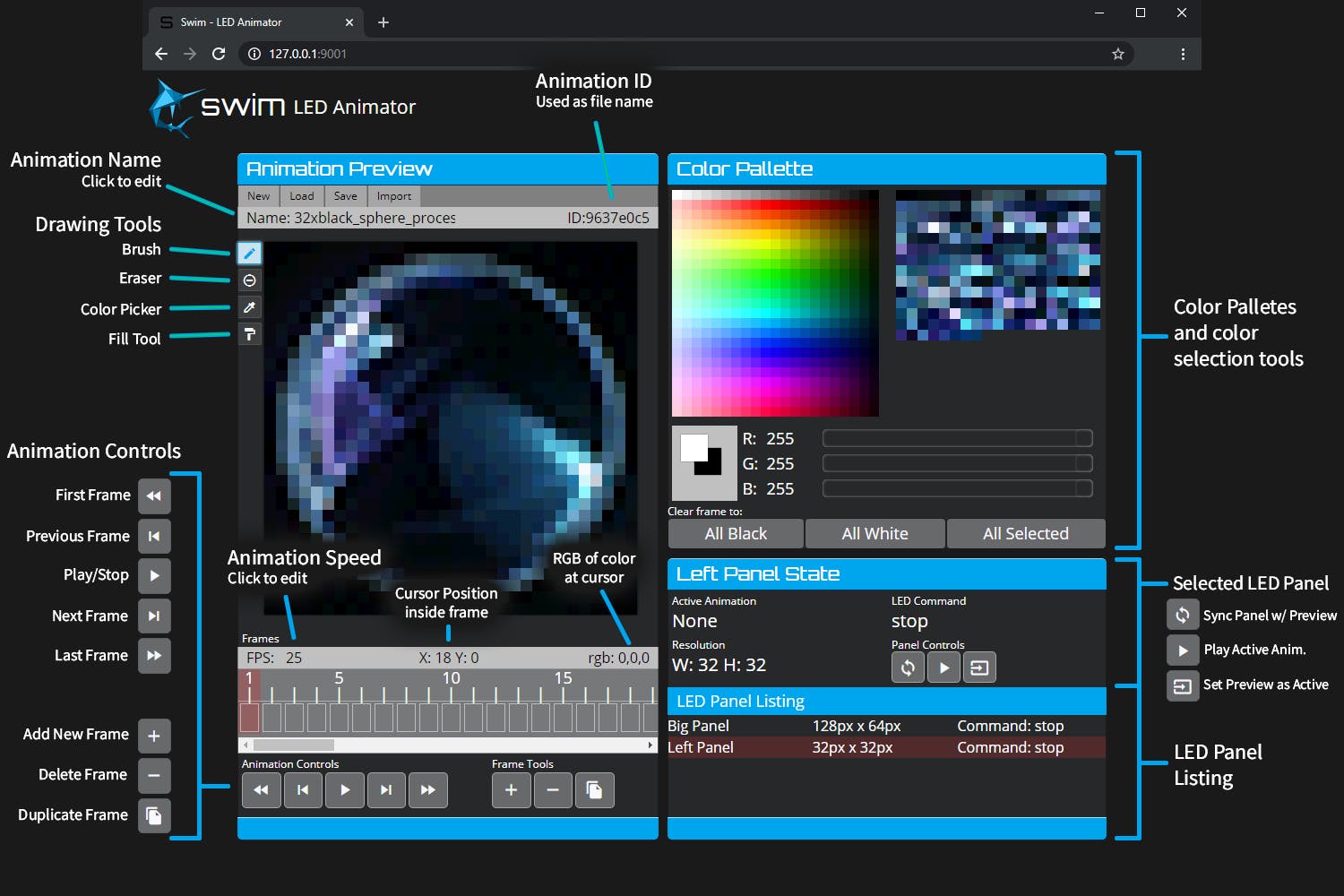Click the FPS: 25 speed value
Screen dimensions: 1344x896
[274, 658]
